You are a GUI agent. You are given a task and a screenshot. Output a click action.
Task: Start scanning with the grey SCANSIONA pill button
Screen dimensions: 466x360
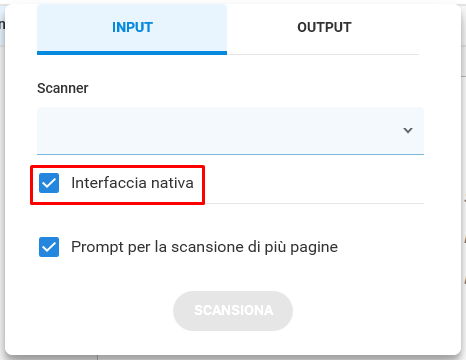[233, 311]
